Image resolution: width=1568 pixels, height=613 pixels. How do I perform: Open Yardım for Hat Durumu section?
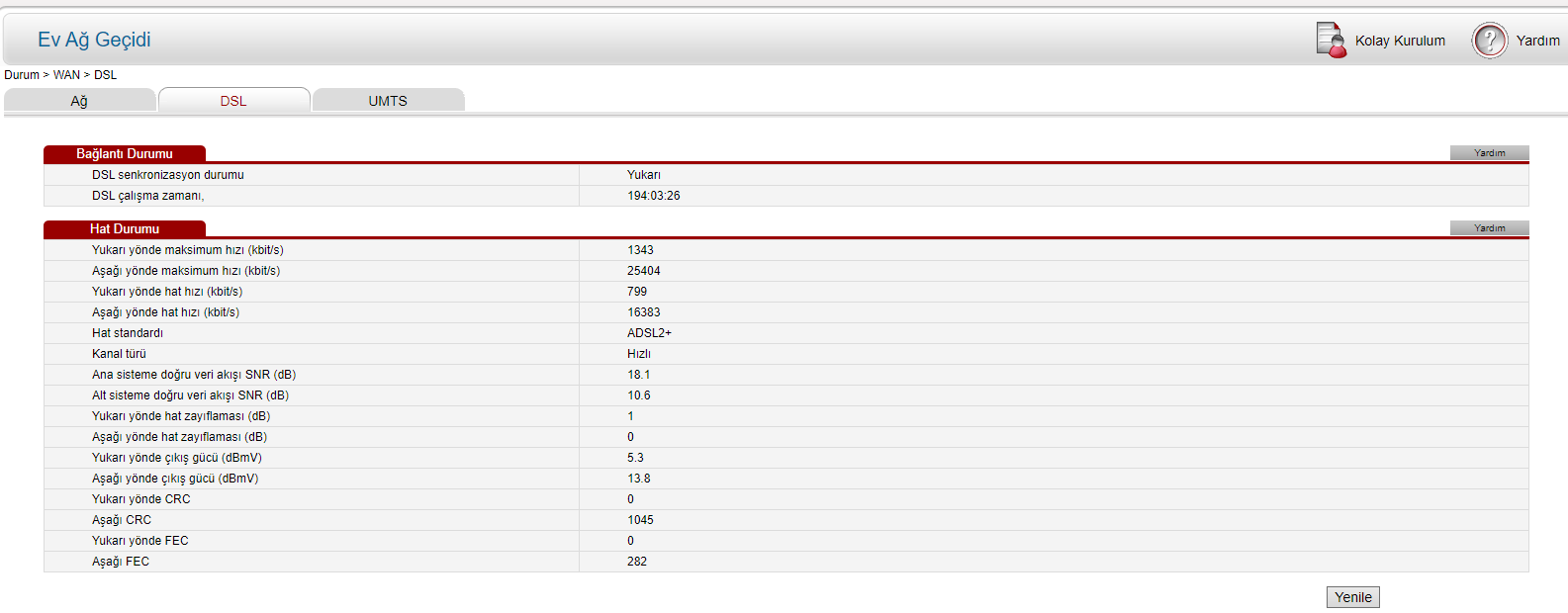click(1489, 228)
